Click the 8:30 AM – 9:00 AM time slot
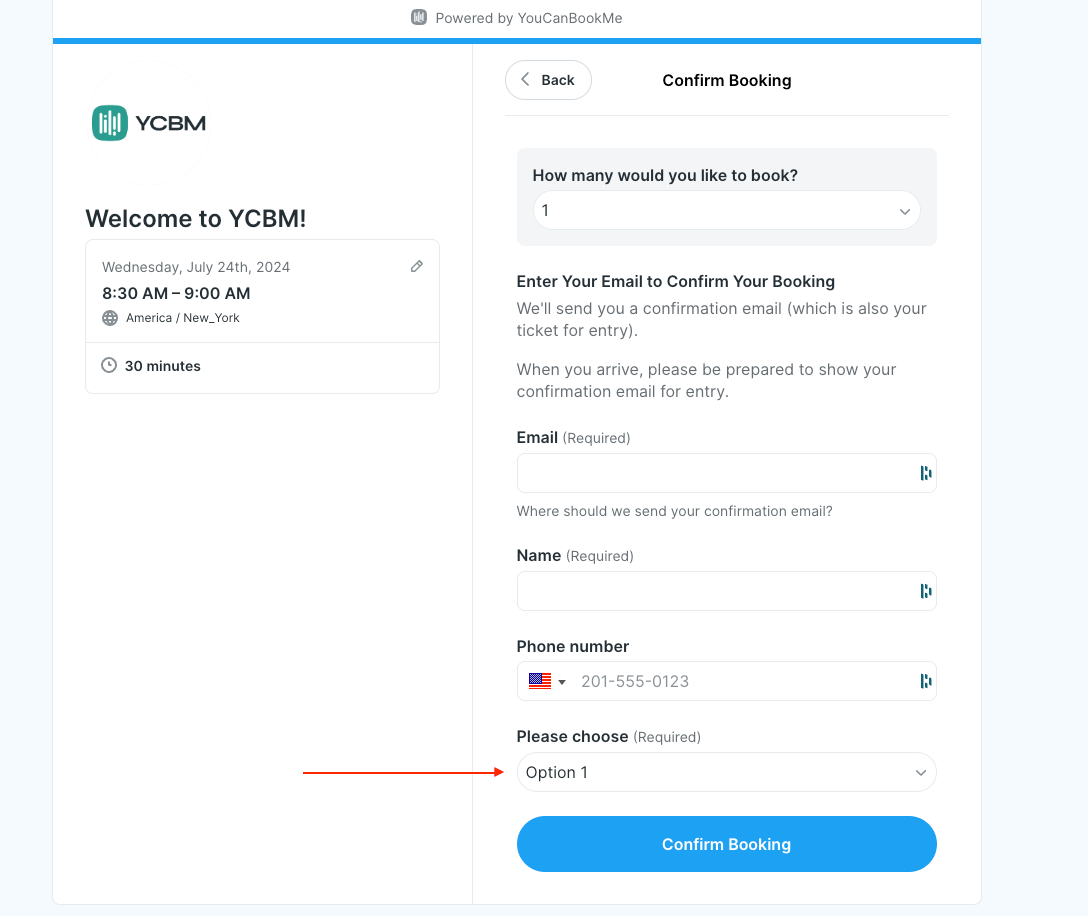 [x=176, y=294]
